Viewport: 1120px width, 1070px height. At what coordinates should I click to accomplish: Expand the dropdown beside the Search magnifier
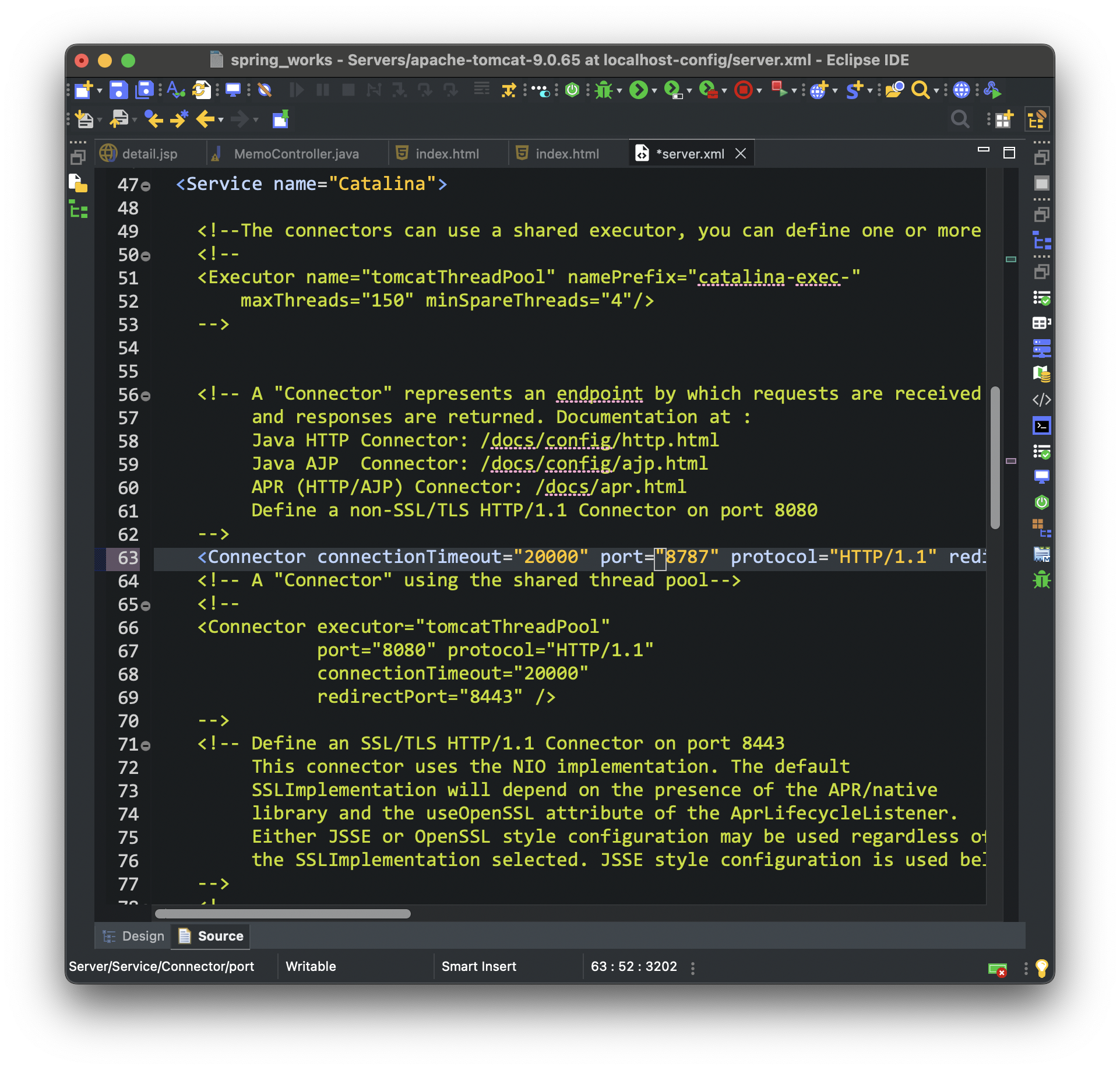coord(936,91)
